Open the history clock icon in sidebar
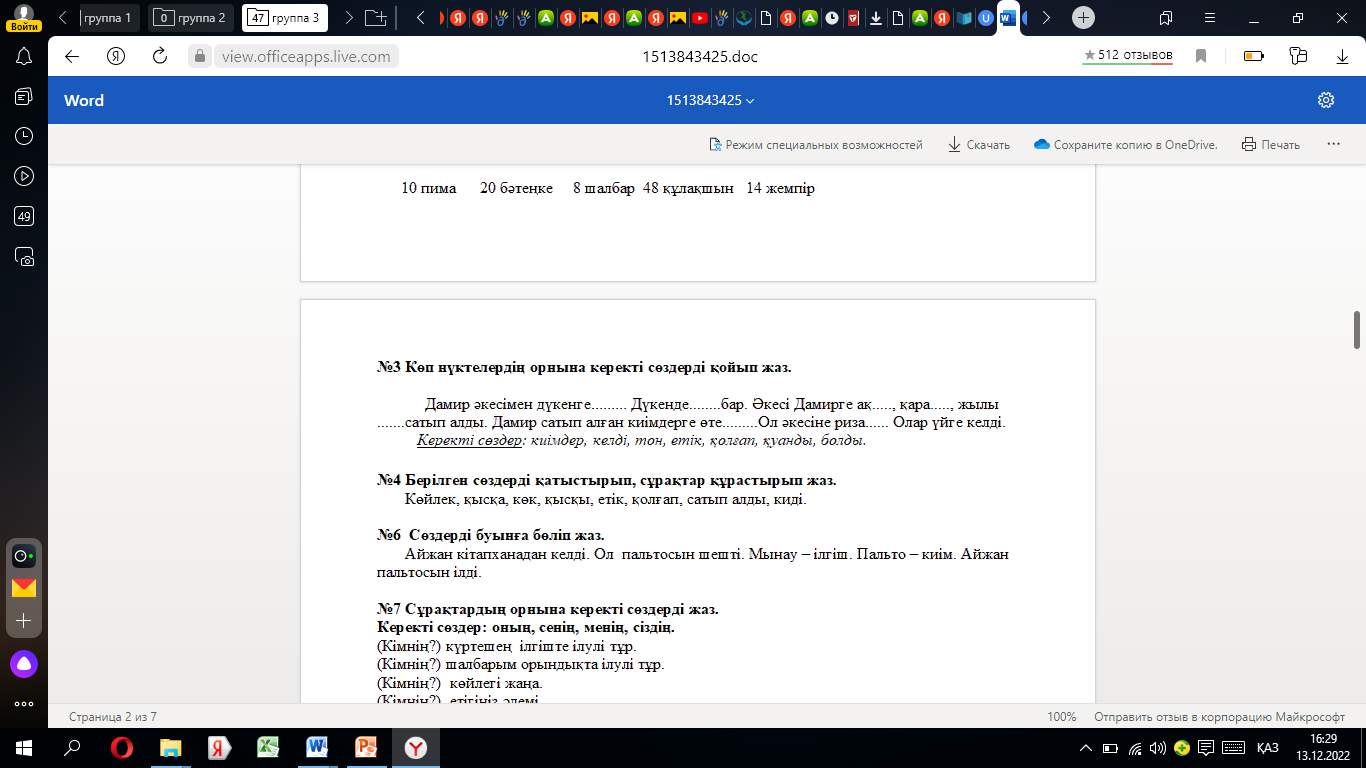 (24, 136)
